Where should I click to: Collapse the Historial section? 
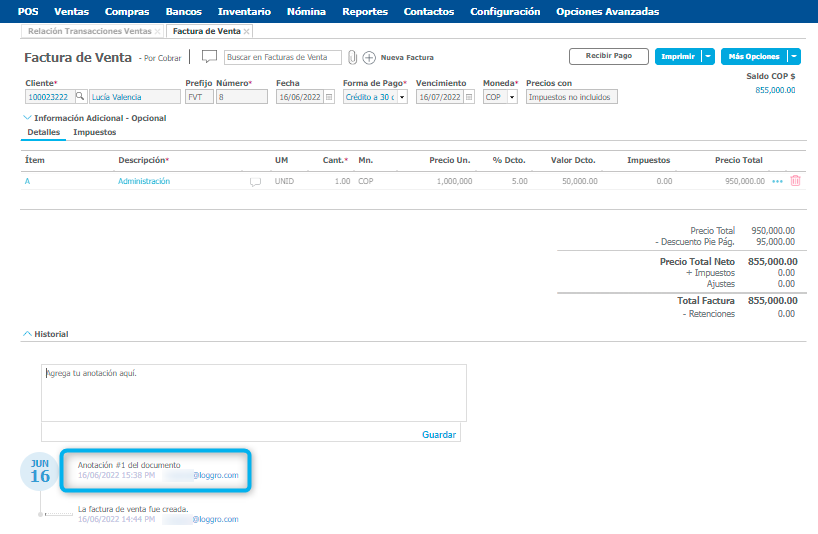(27, 334)
